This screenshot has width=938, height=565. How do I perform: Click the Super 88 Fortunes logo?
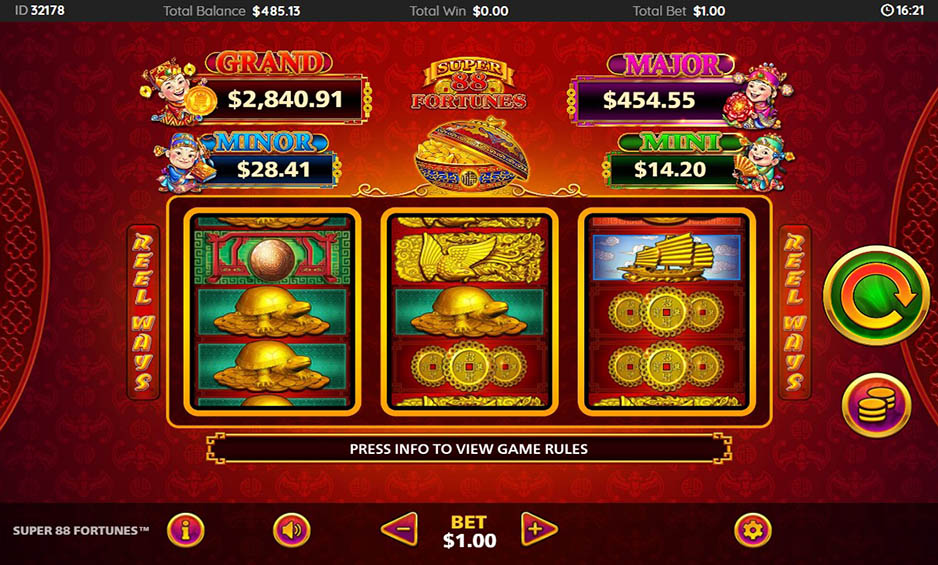tap(468, 84)
